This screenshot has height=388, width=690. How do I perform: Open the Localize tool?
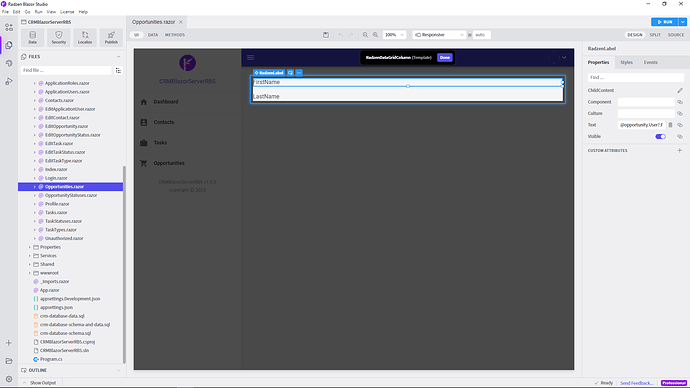[85, 37]
